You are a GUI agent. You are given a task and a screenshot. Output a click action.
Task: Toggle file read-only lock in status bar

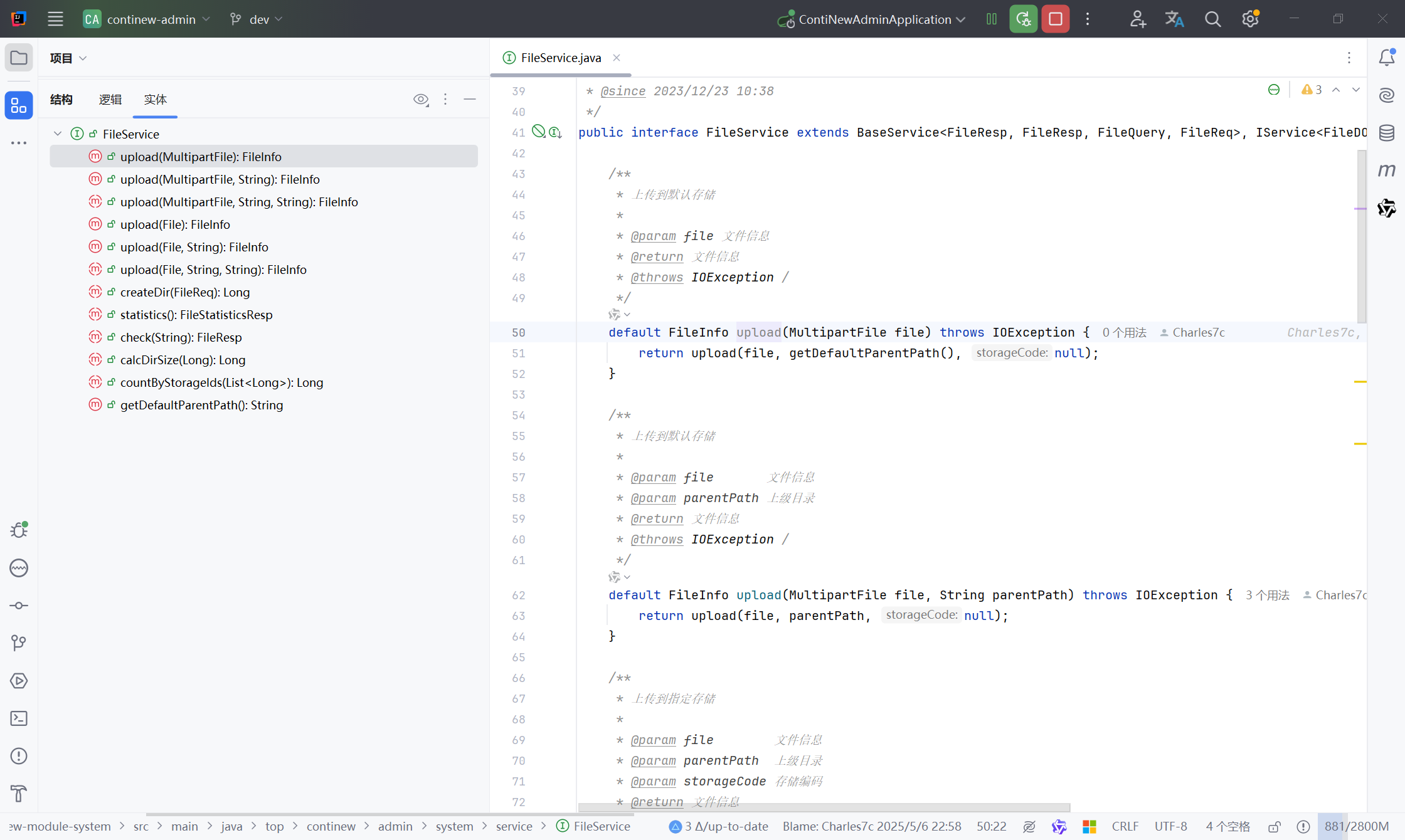(x=1275, y=827)
